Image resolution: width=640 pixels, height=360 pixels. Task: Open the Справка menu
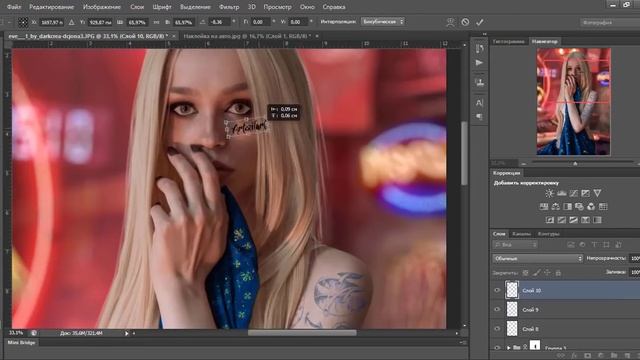point(334,7)
